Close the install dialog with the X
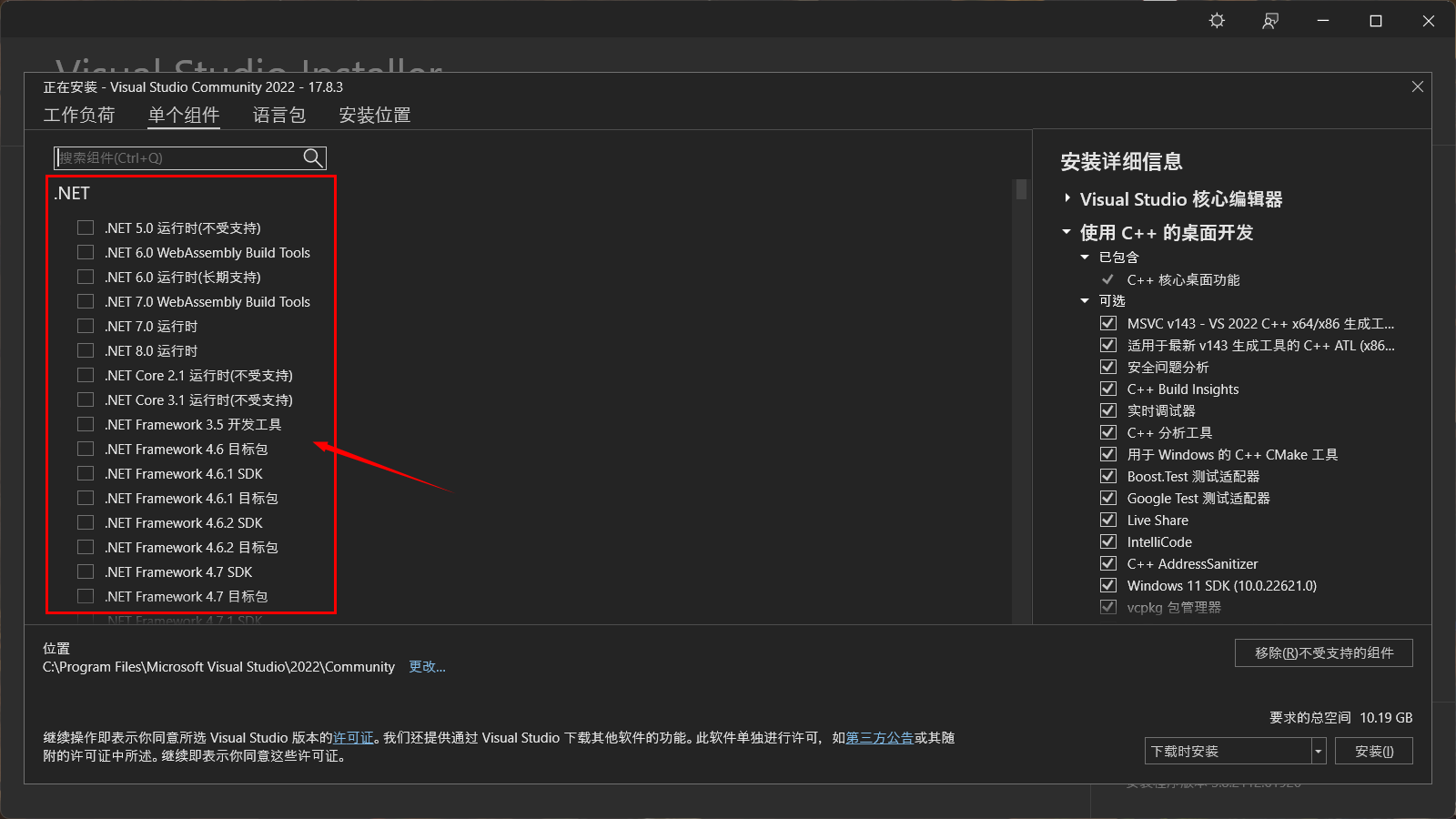Screen dimensions: 1456x819 [x=1418, y=86]
